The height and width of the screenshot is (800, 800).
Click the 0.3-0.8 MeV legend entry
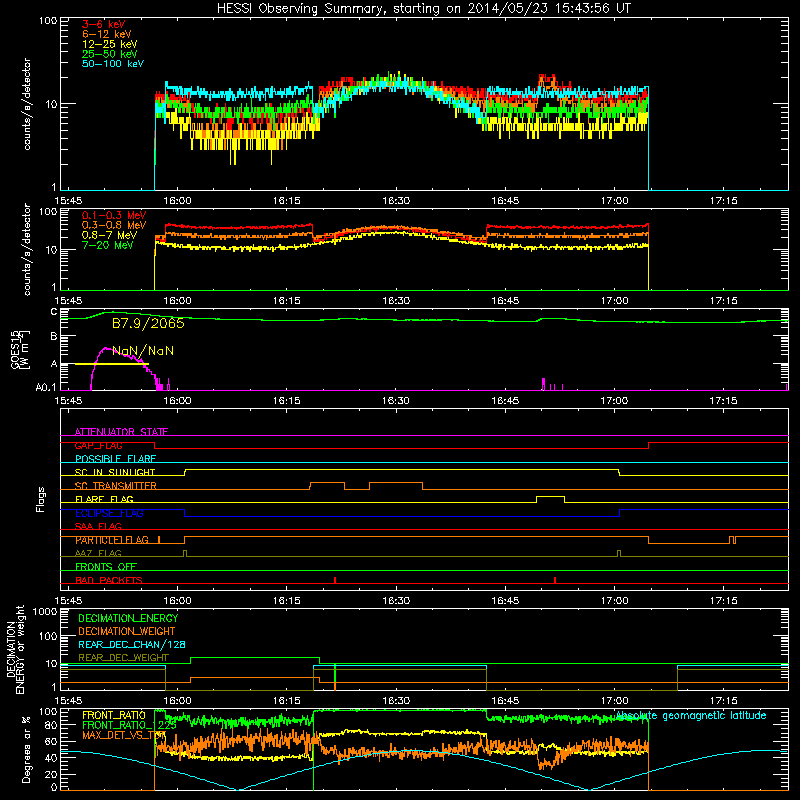[x=114, y=226]
